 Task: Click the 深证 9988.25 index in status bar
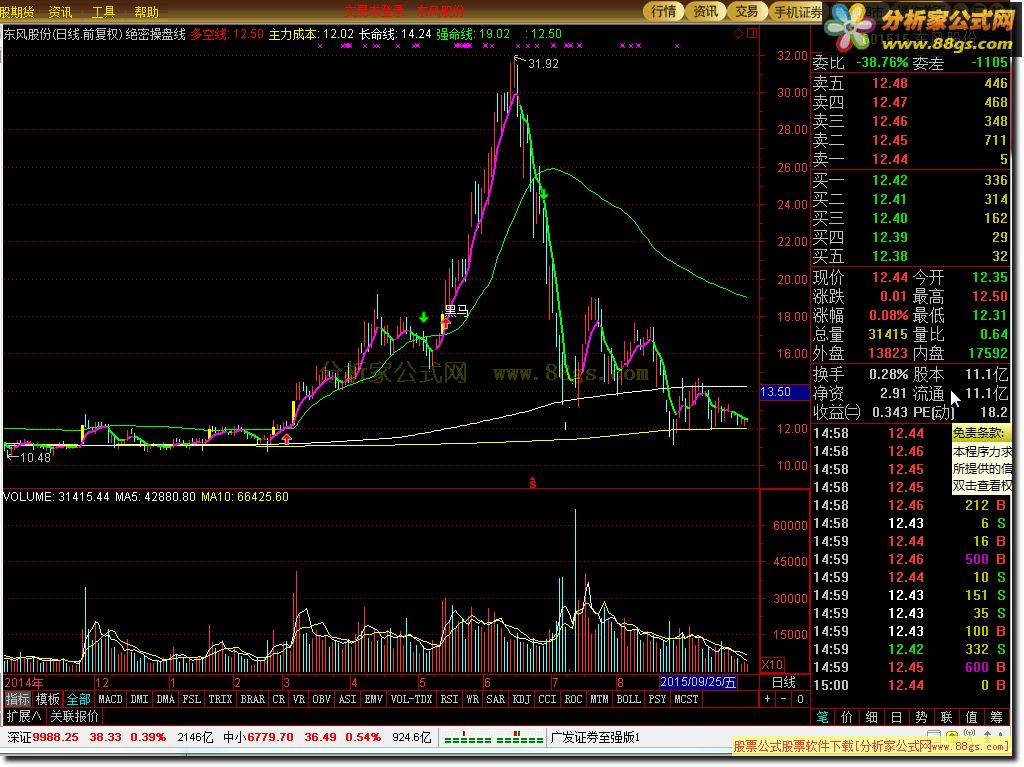tap(43, 738)
